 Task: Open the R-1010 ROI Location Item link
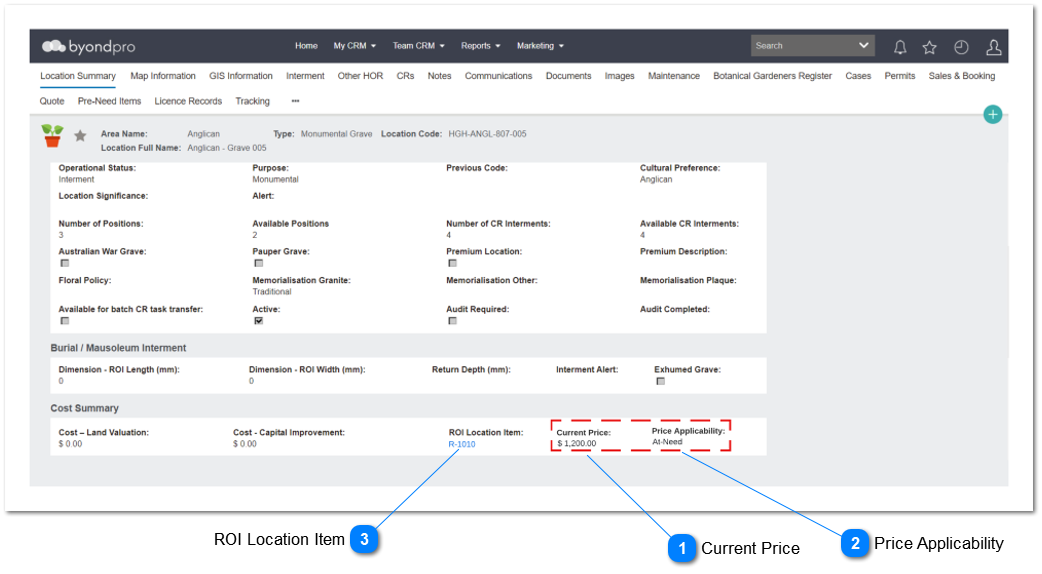462,444
